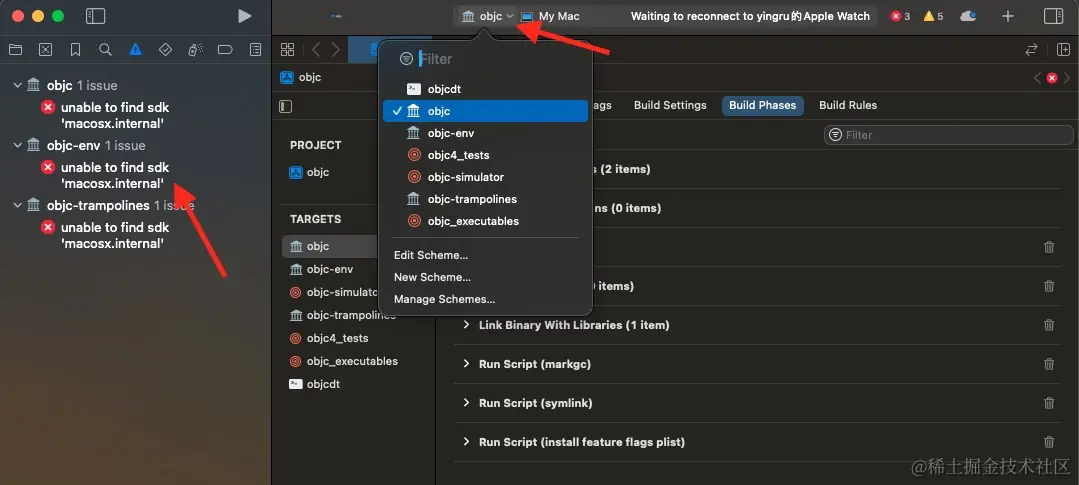The width and height of the screenshot is (1079, 485).
Task: Open the Debug navigator icon
Action: coord(195,50)
